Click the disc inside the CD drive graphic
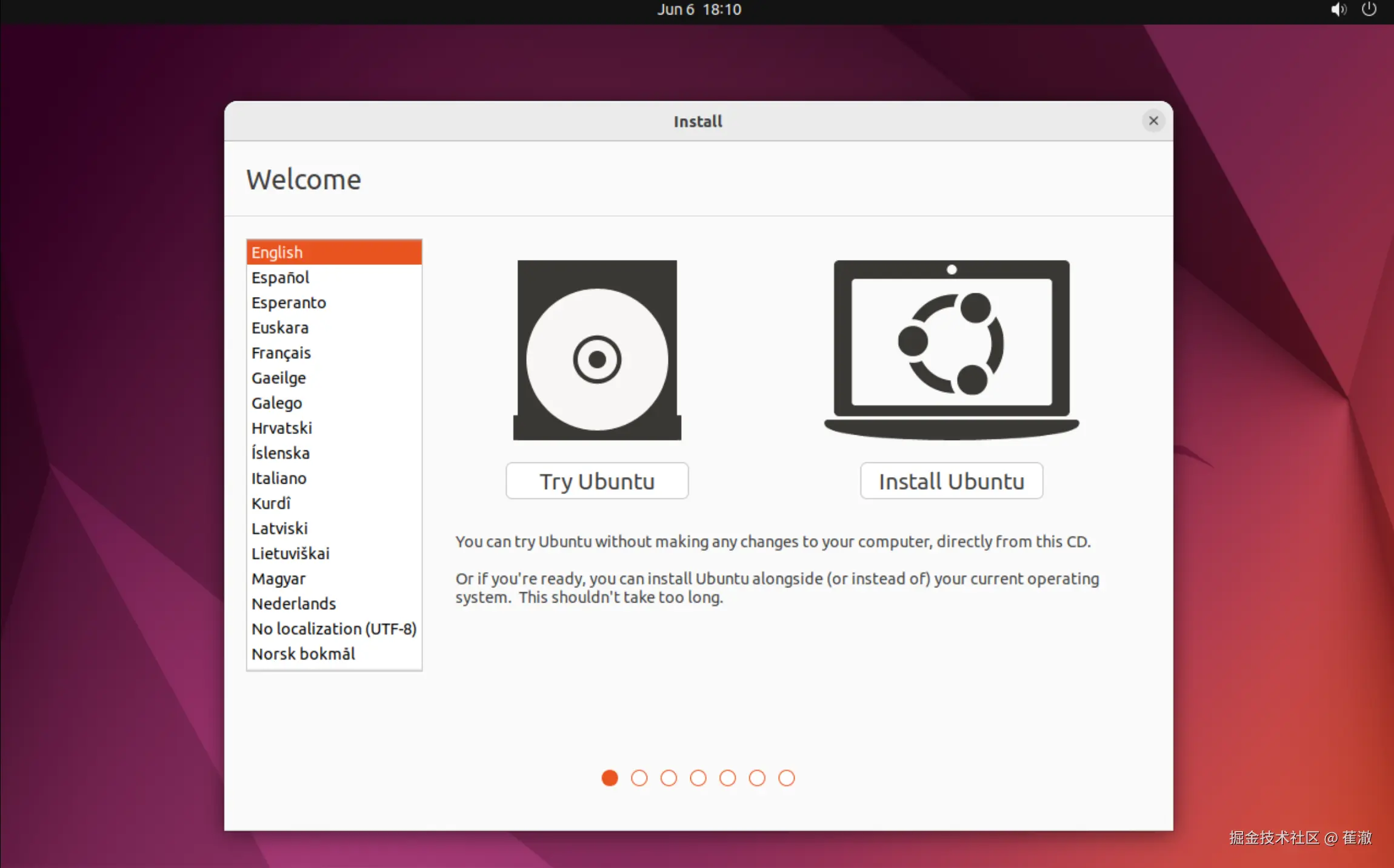Viewport: 1394px width, 868px height. 596,358
